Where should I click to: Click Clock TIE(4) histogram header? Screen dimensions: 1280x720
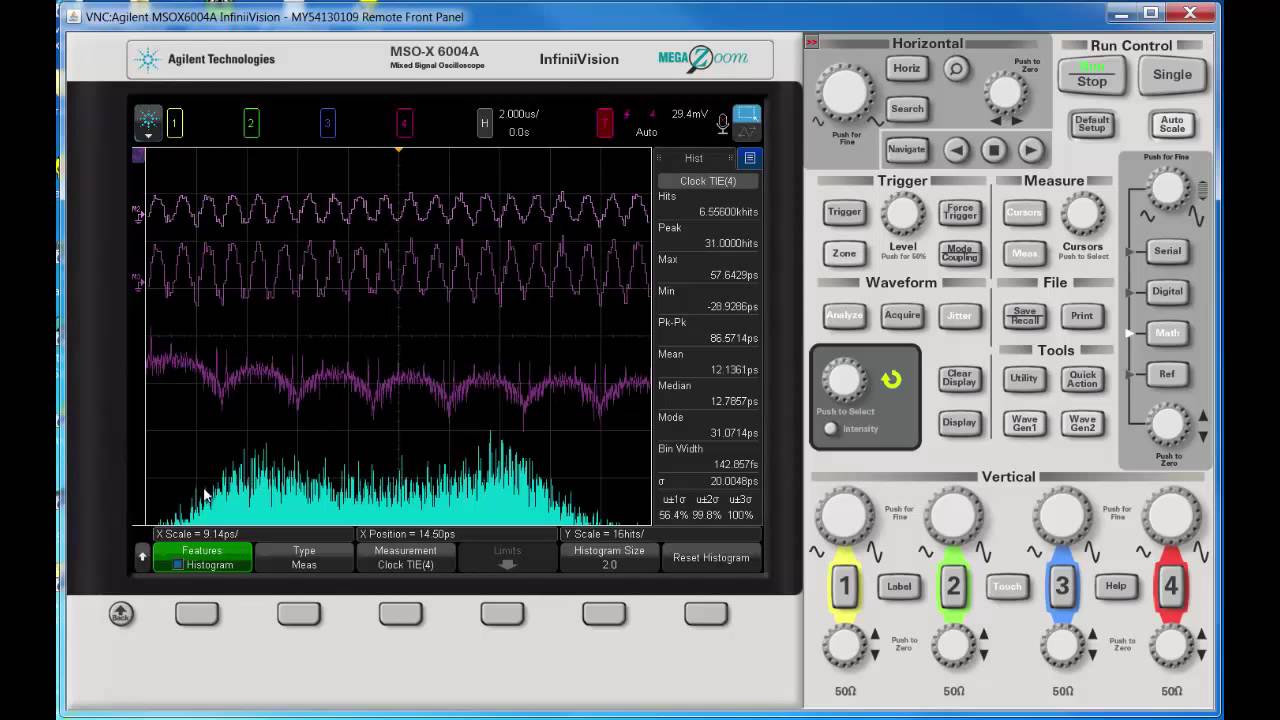point(707,181)
